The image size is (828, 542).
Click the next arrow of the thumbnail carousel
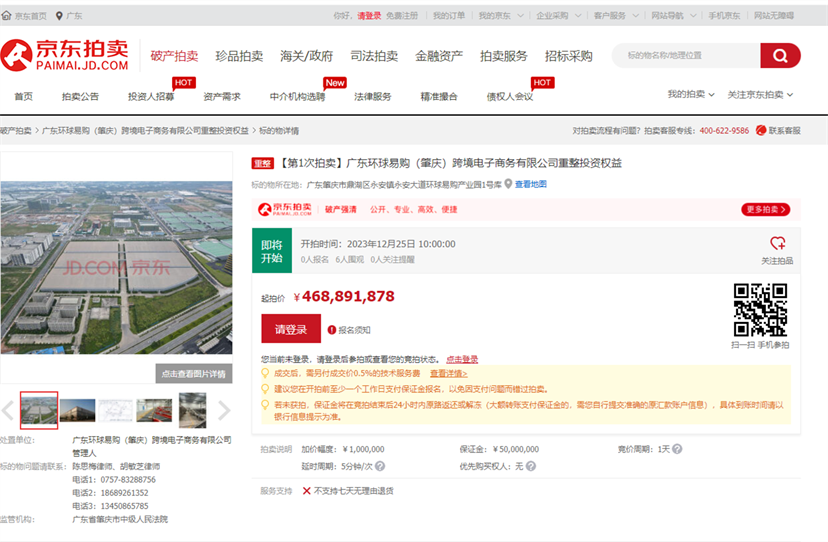click(224, 410)
